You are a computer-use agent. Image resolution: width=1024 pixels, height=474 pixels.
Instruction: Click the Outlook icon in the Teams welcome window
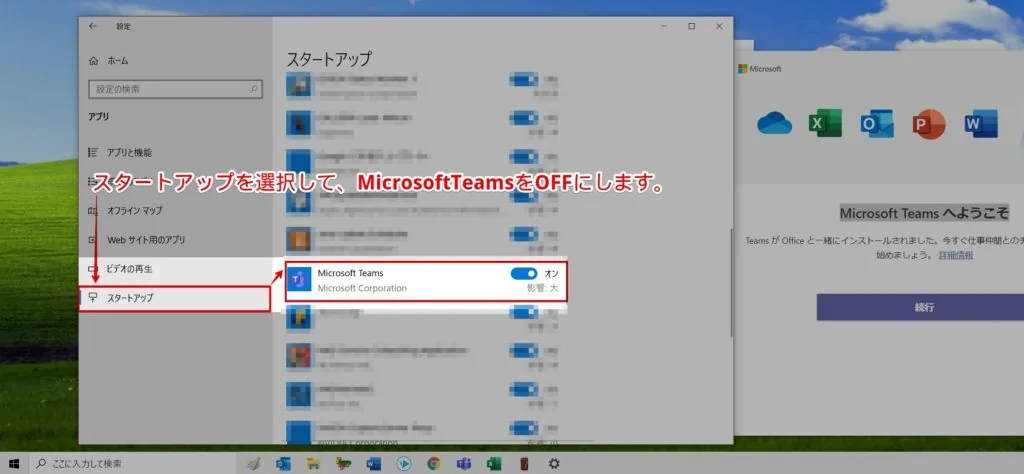tap(876, 123)
